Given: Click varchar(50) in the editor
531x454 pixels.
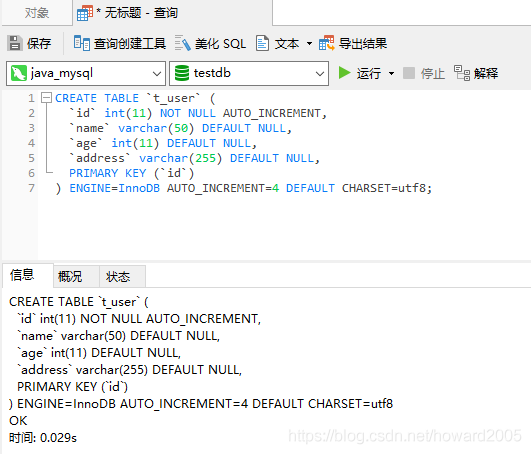Looking at the screenshot, I should (x=156, y=128).
